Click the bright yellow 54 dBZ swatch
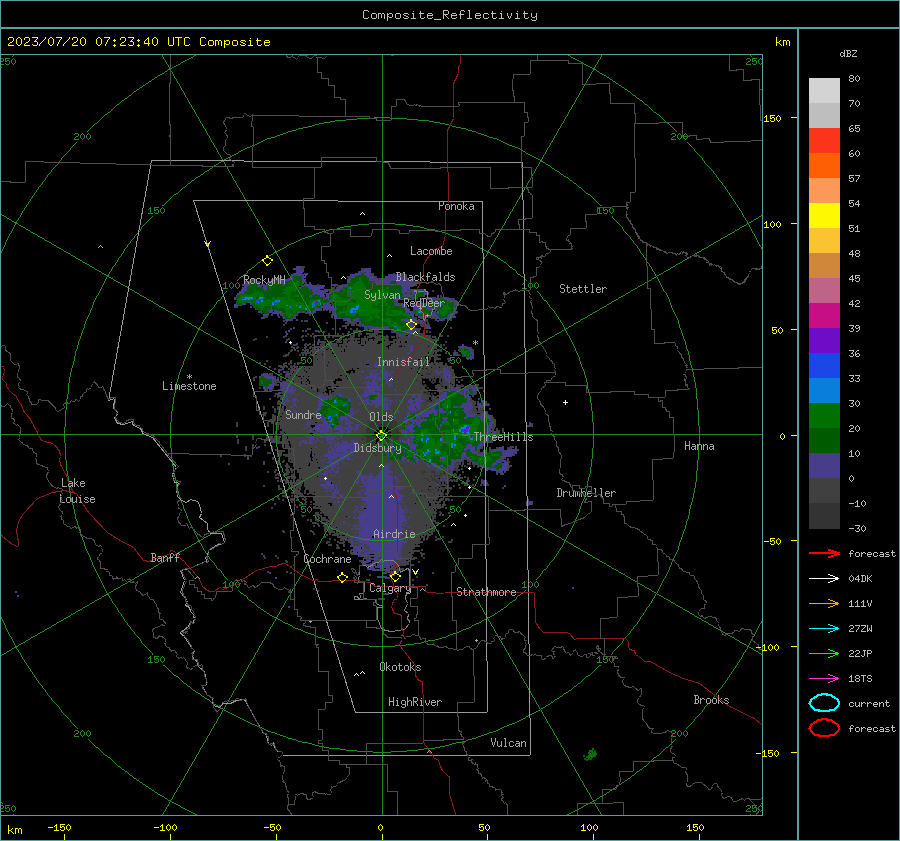The height and width of the screenshot is (841, 900). click(824, 216)
